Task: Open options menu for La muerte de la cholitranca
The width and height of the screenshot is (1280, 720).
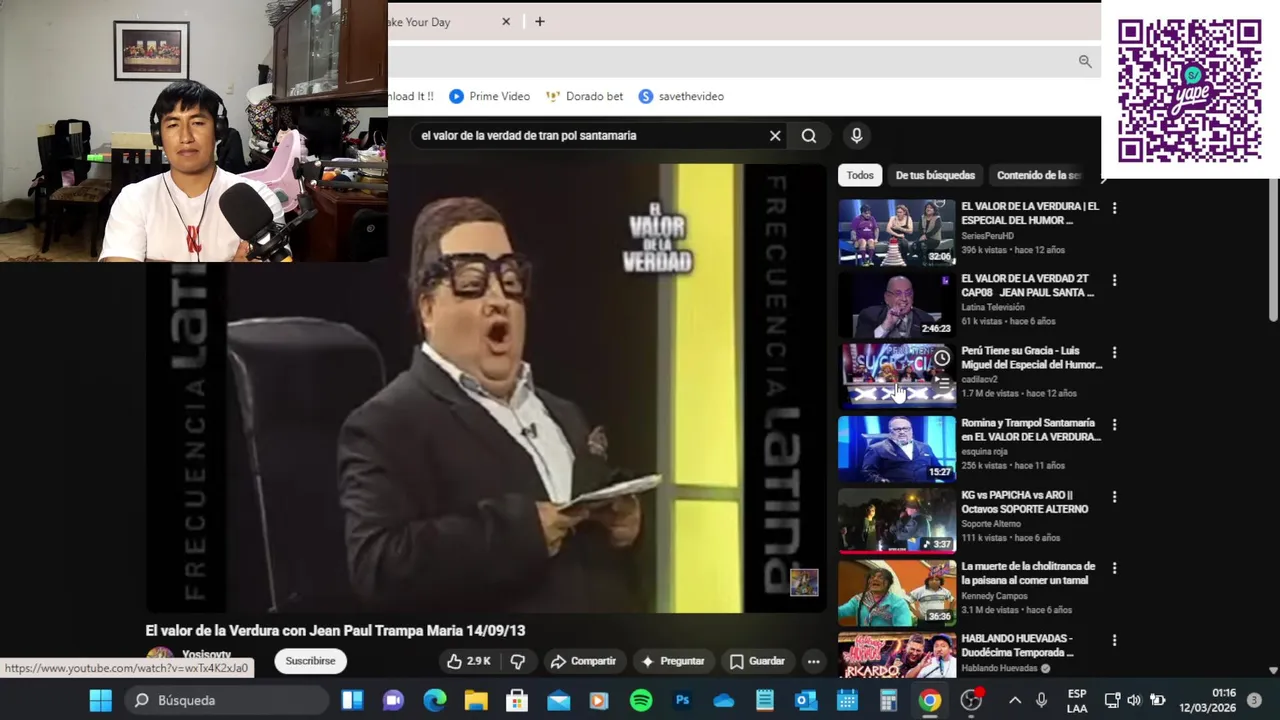Action: coord(1114,568)
